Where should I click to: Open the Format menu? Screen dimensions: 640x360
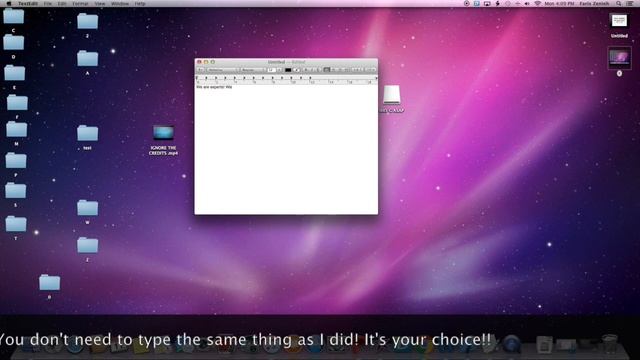pyautogui.click(x=80, y=3)
